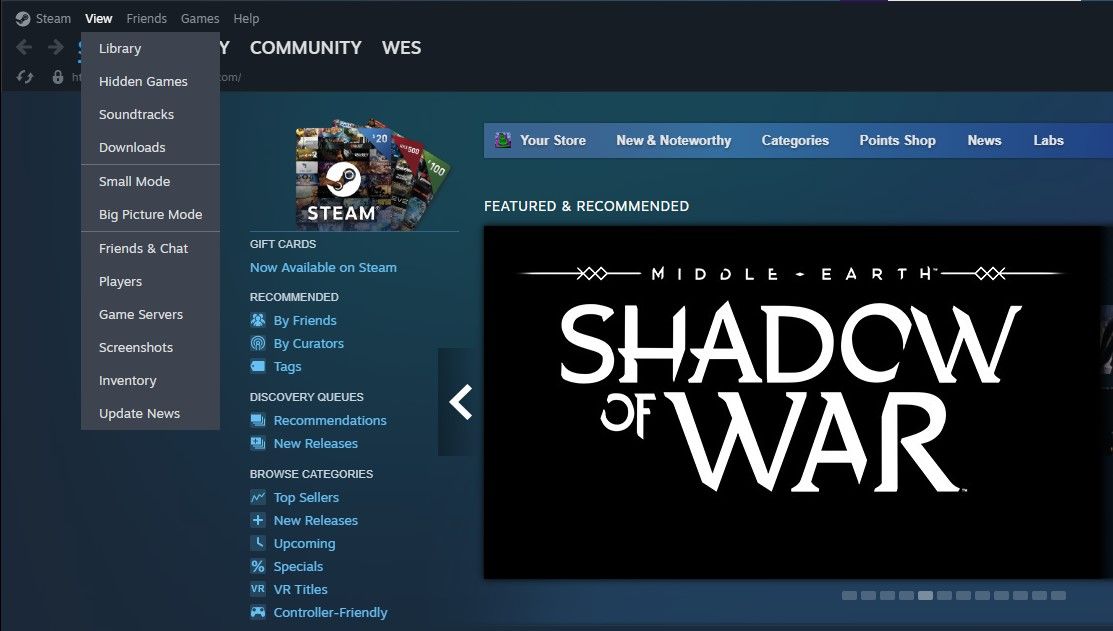The height and width of the screenshot is (631, 1113).
Task: Click the Controller-Friendly gamepad icon
Action: click(258, 612)
